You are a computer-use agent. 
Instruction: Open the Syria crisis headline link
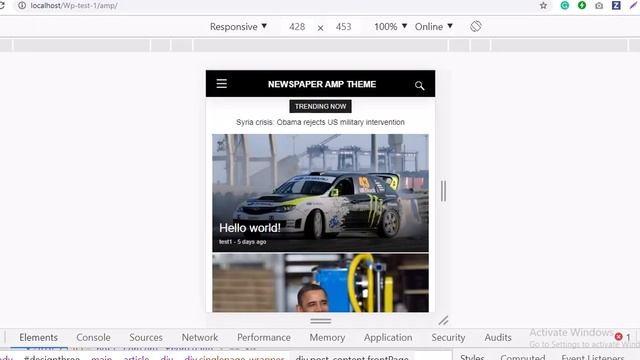tap(320, 122)
